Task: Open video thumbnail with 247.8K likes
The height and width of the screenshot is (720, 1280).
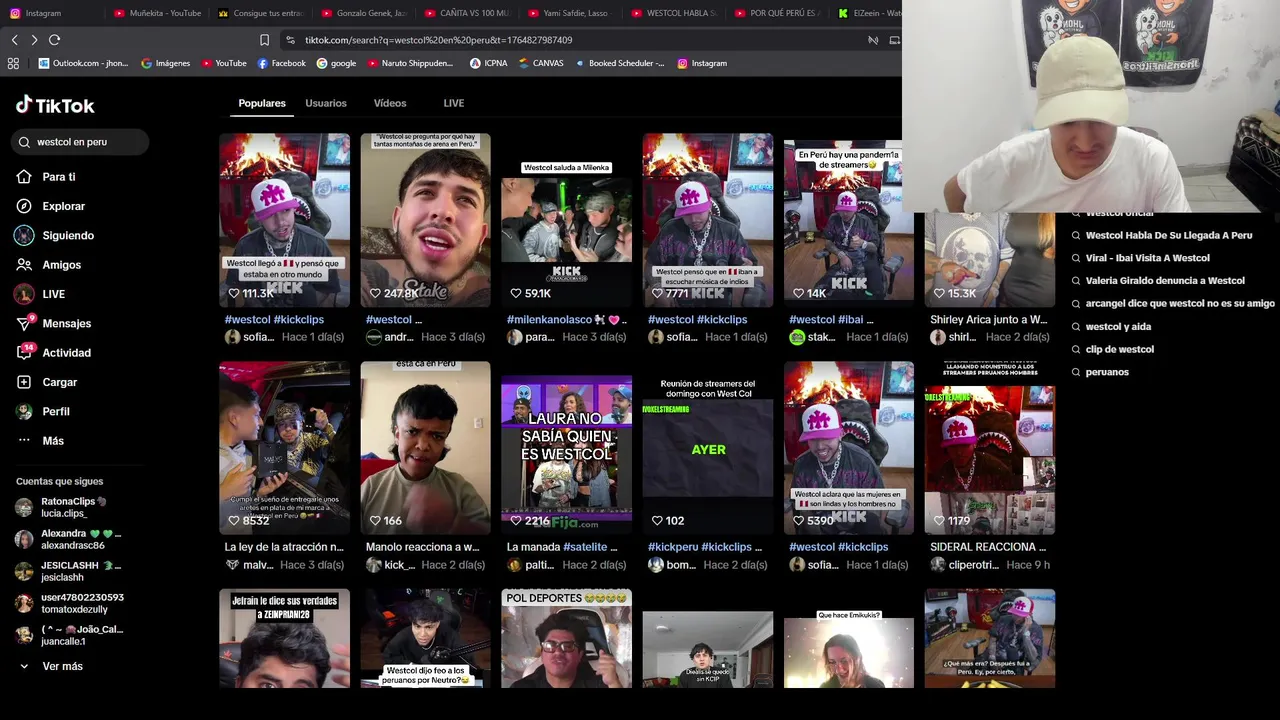Action: pyautogui.click(x=425, y=220)
